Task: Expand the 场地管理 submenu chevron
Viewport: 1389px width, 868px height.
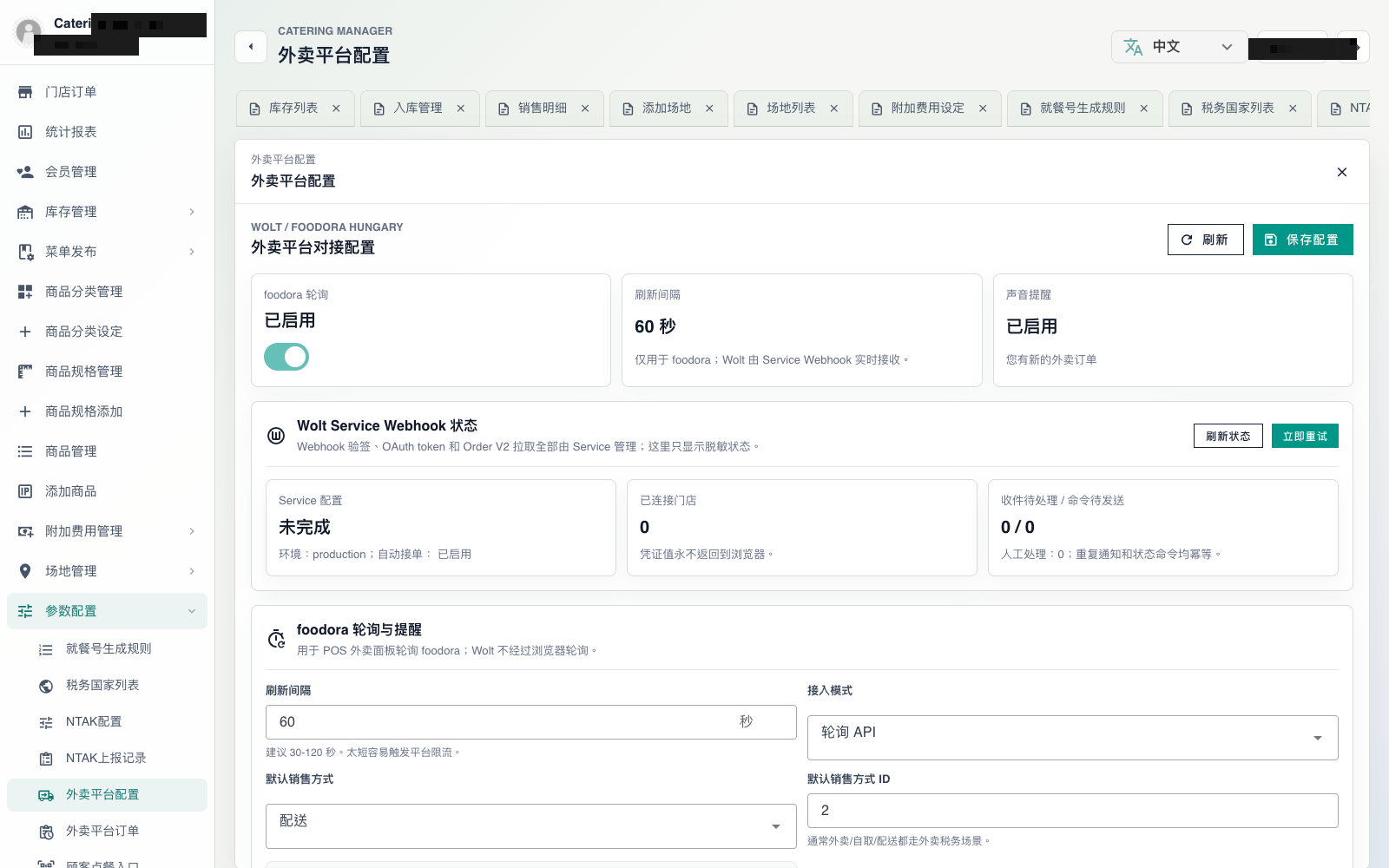Action: (x=192, y=571)
